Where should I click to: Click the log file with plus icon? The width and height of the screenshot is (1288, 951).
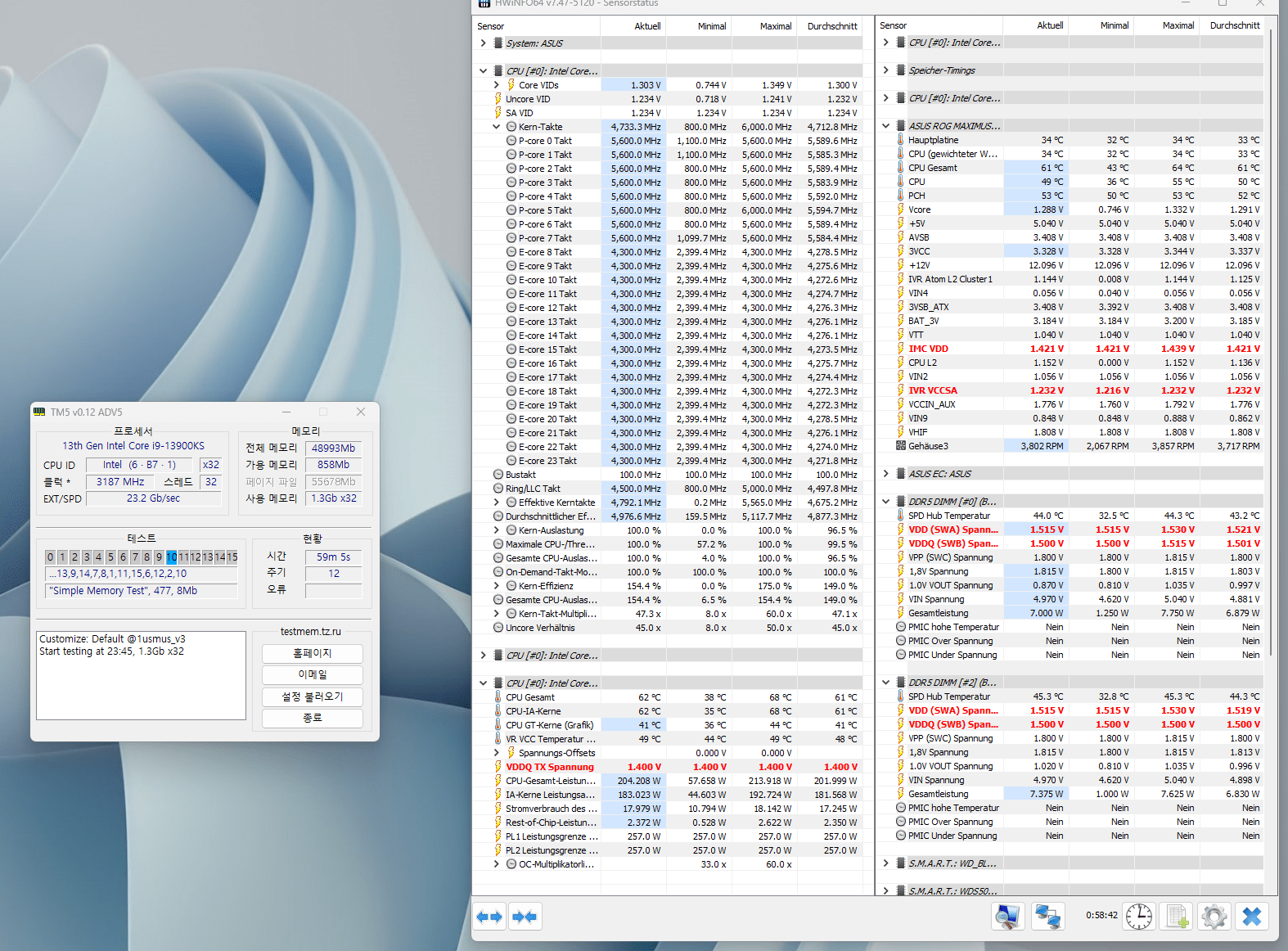(1177, 917)
